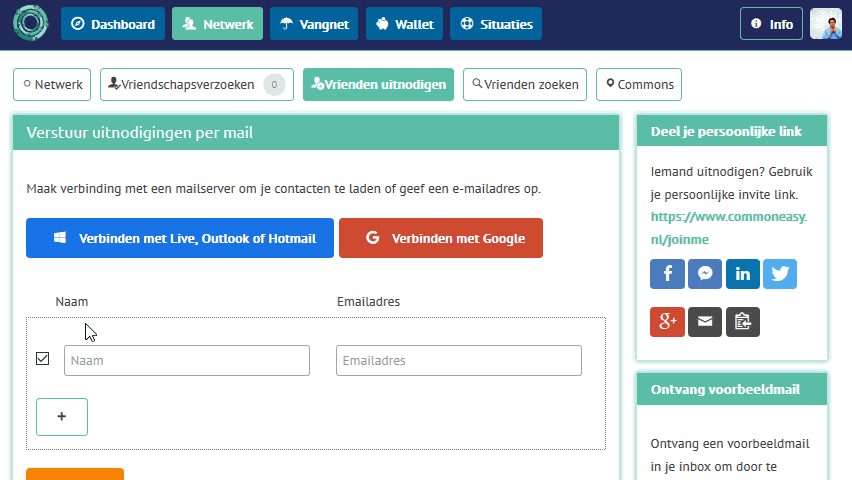Share invite link via Facebook icon
The image size is (852, 480).
667,273
